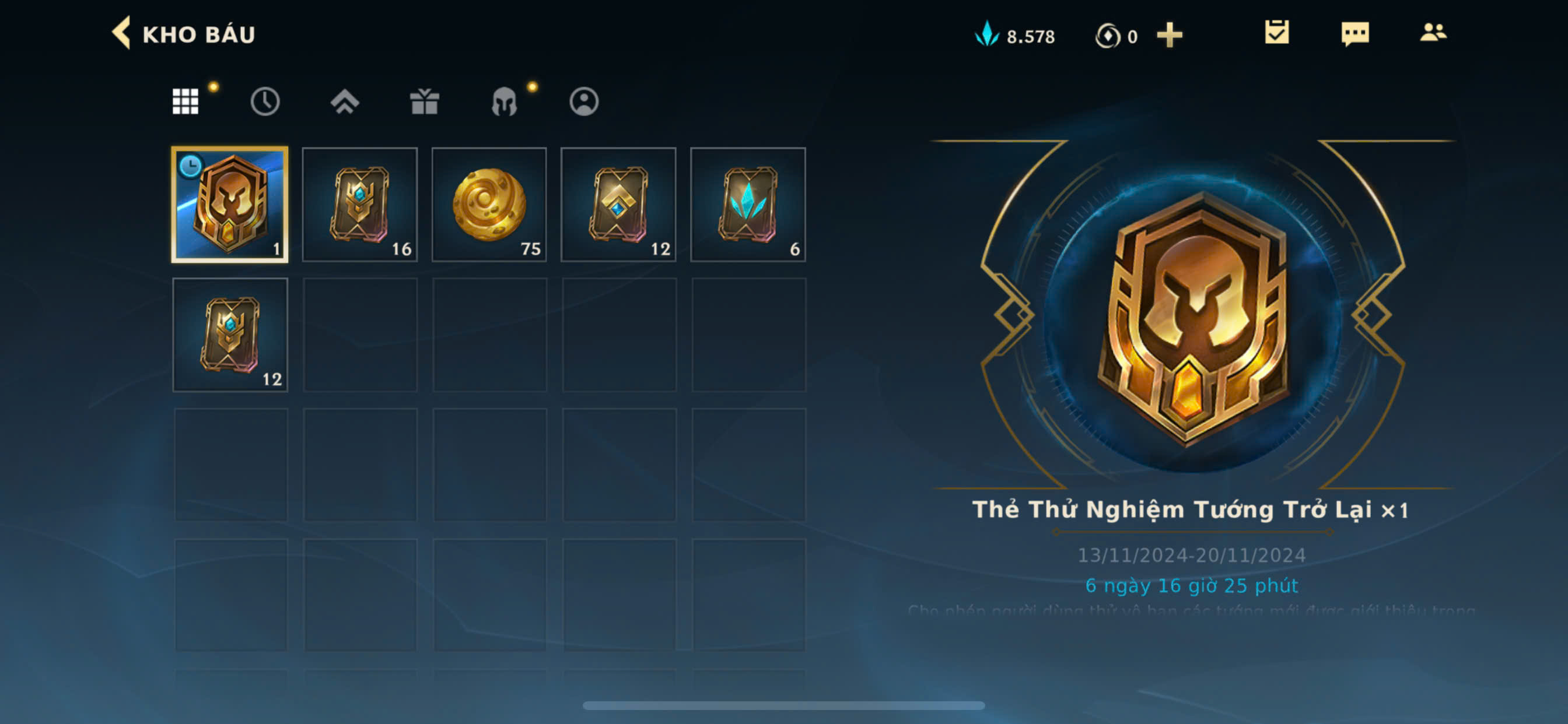Select the chest item with count 16
This screenshot has height=724, width=1568.
coord(360,205)
